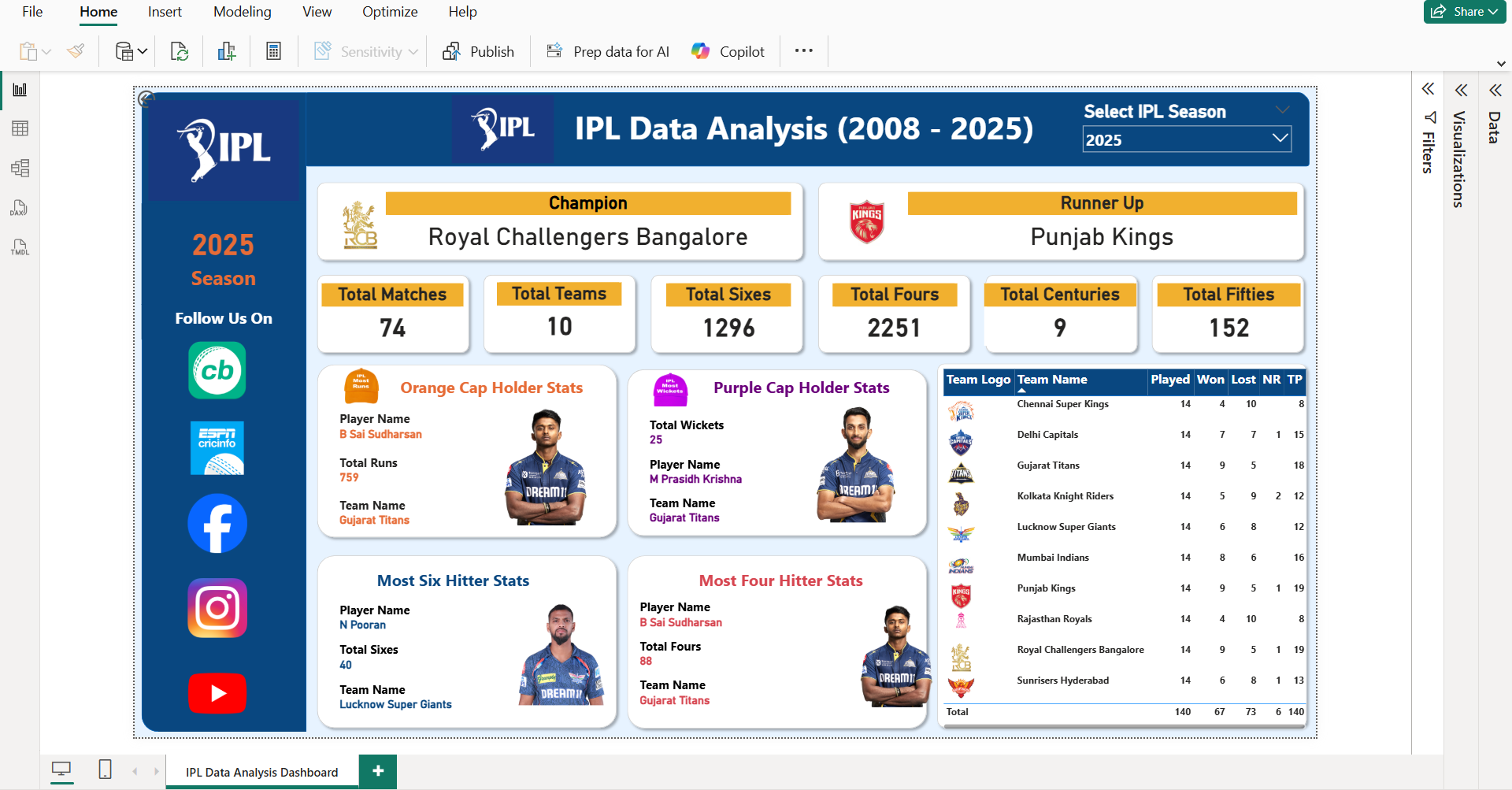
Task: Select IPL Data Analysis Dashboard page tab
Action: click(261, 772)
